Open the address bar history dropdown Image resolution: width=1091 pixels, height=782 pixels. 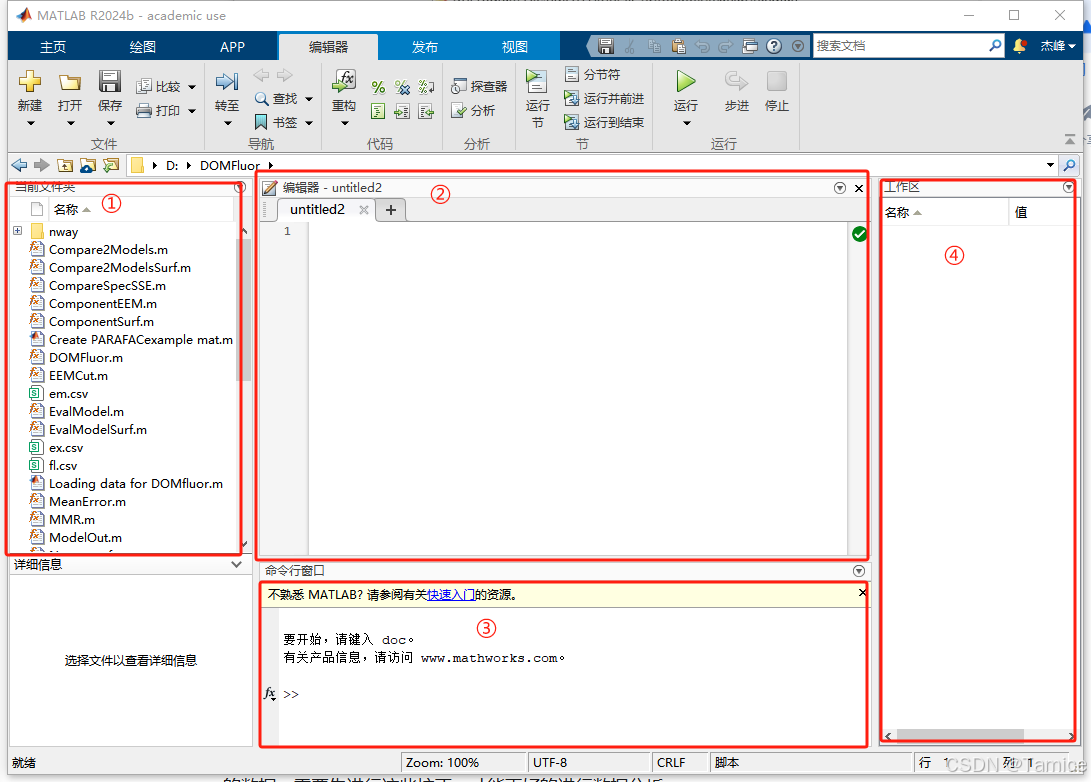point(1050,165)
